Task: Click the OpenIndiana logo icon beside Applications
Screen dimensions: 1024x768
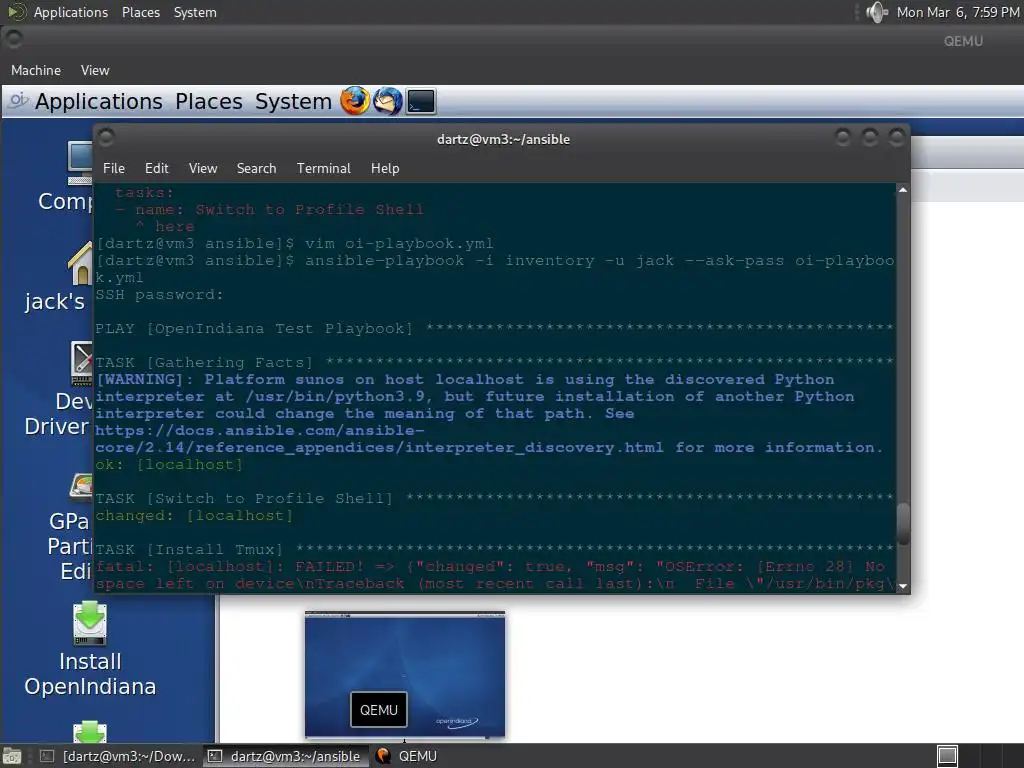Action: click(x=18, y=101)
